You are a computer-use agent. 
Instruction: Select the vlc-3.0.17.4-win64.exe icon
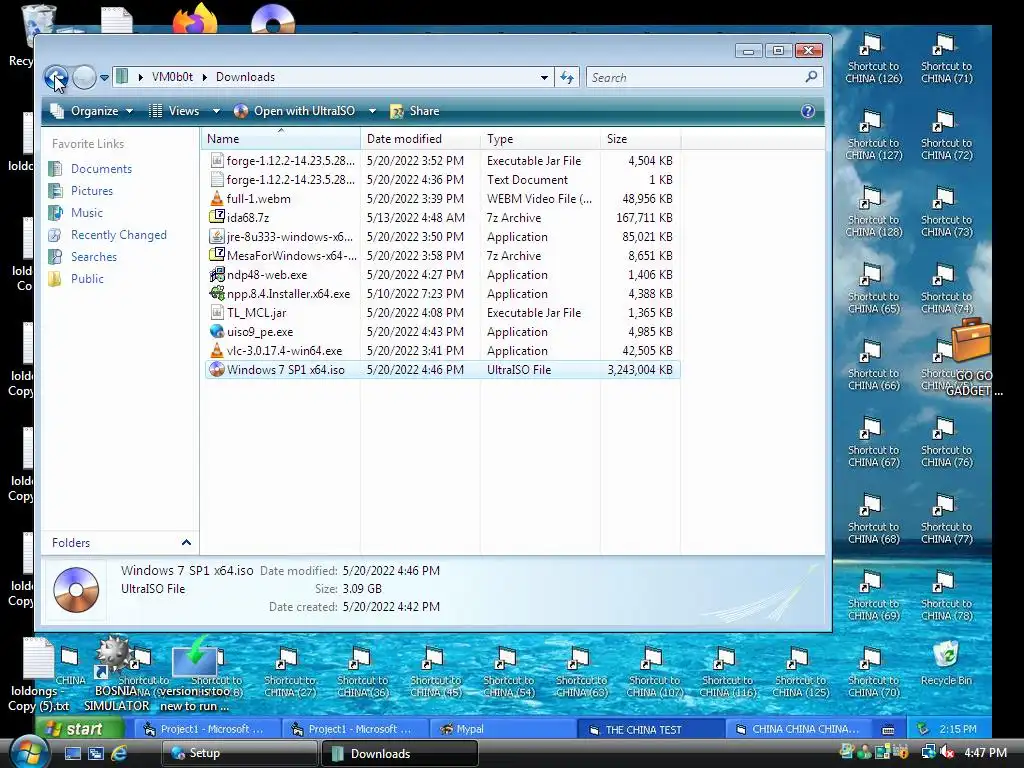(x=217, y=351)
